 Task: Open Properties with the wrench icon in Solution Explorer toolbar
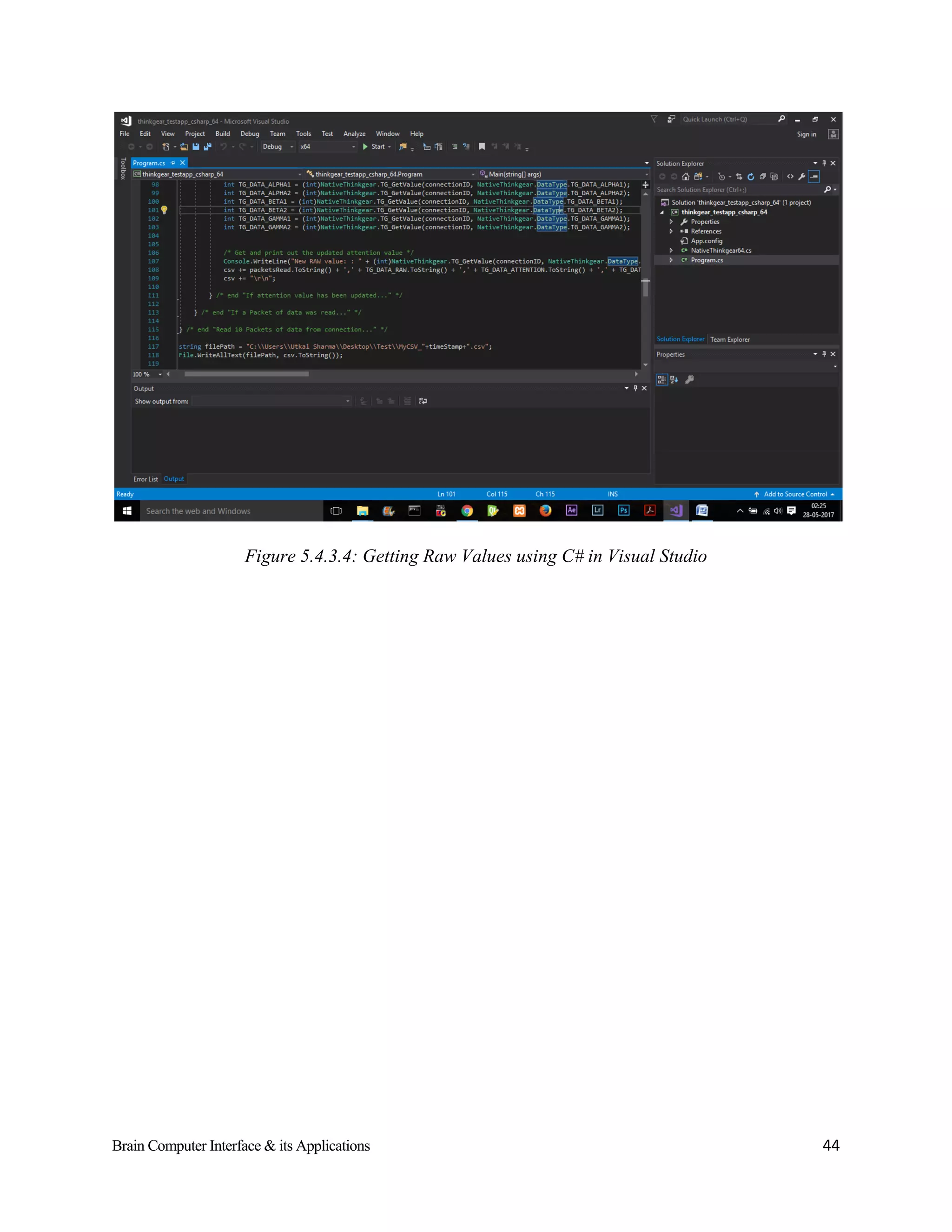[801, 177]
